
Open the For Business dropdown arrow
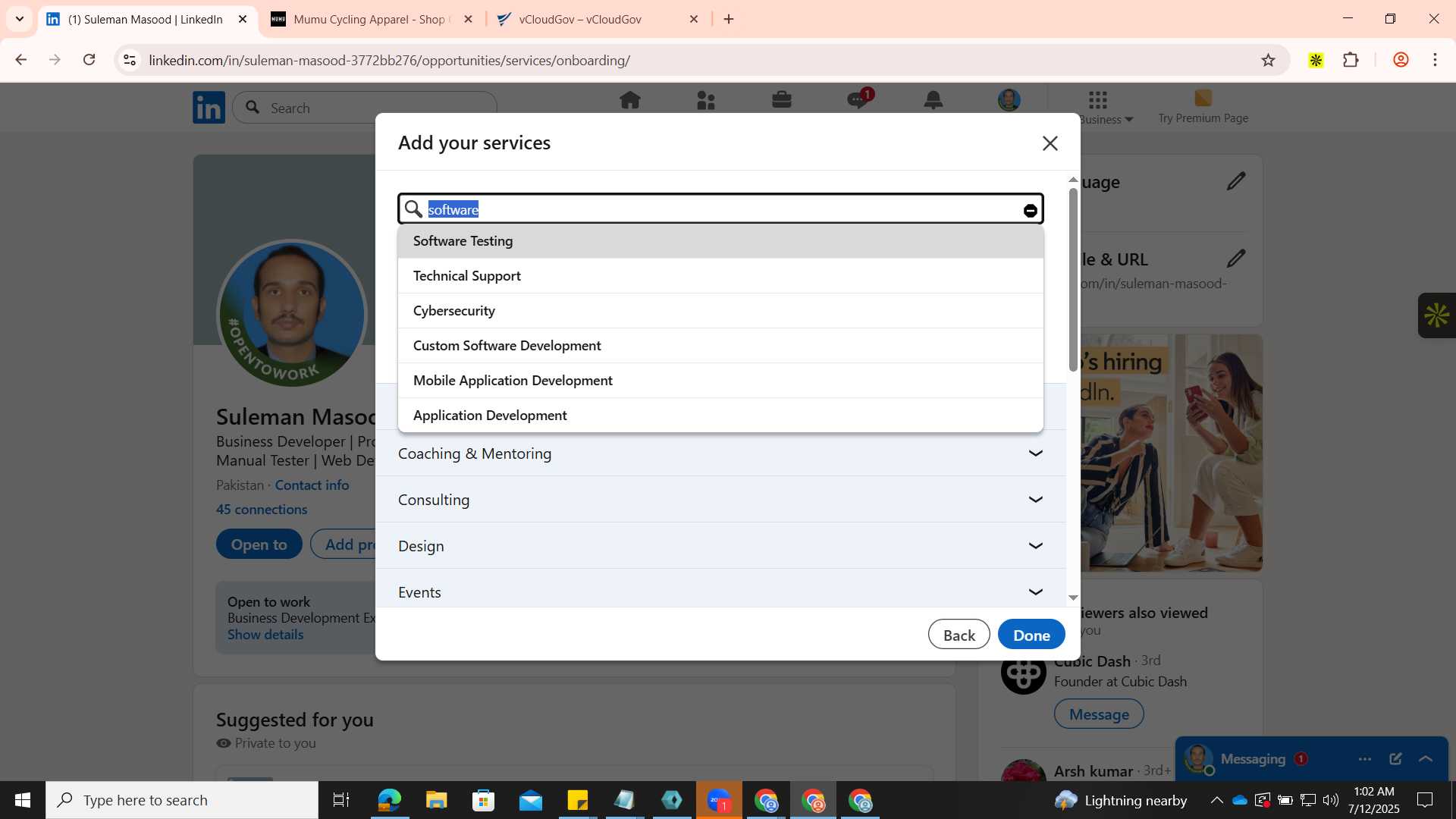(x=1128, y=120)
